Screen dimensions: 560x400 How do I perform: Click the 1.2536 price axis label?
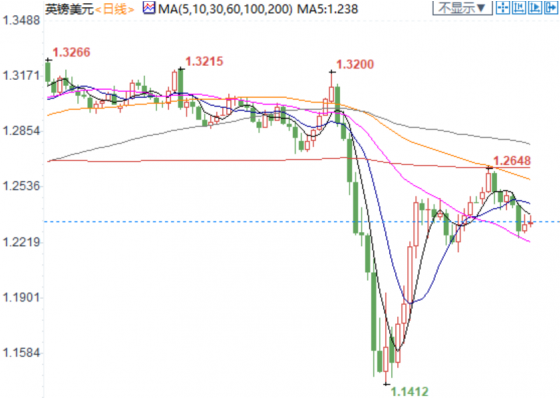click(x=21, y=186)
